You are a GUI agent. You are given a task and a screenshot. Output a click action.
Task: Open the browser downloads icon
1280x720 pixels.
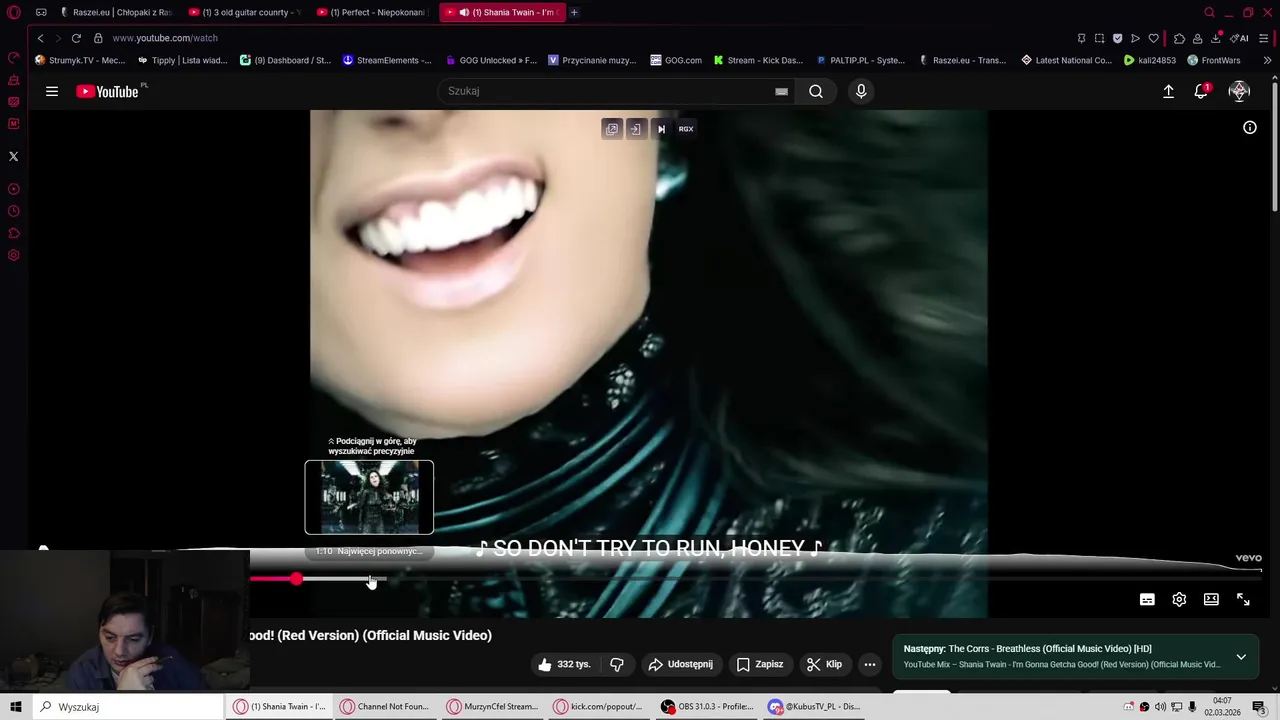click(x=1215, y=38)
